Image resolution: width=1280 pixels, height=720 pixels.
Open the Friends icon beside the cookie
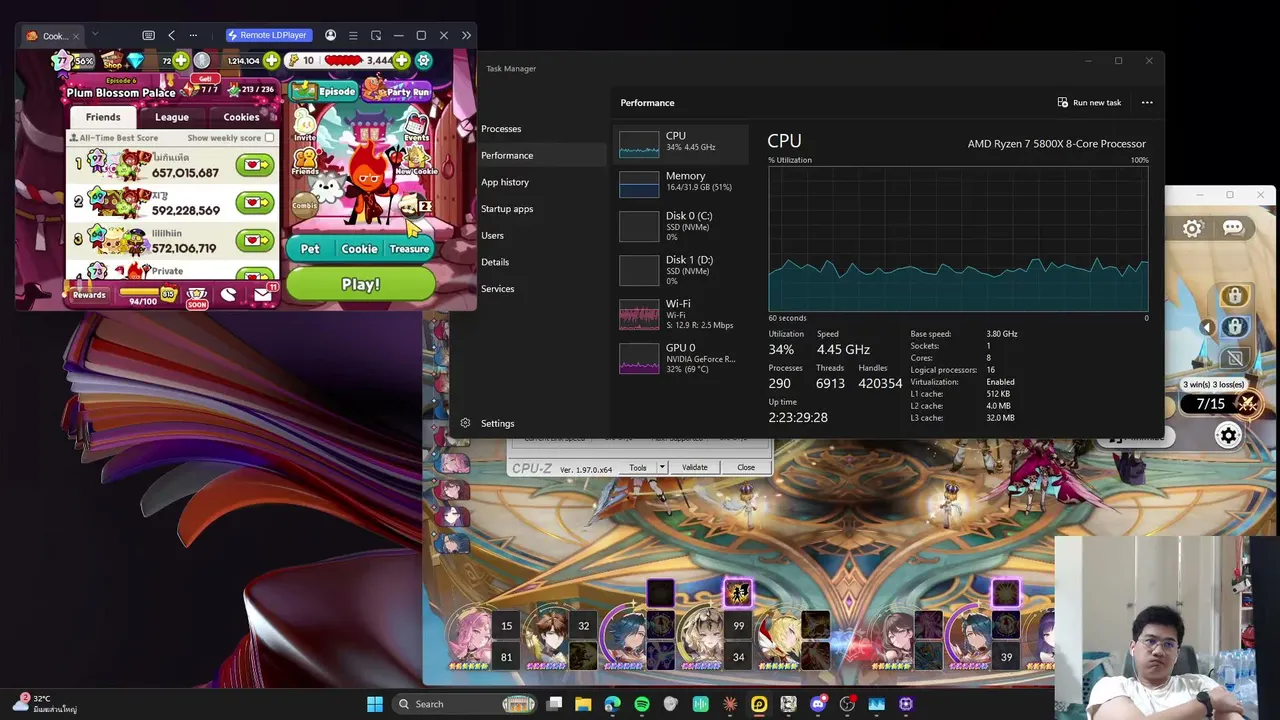pos(305,162)
